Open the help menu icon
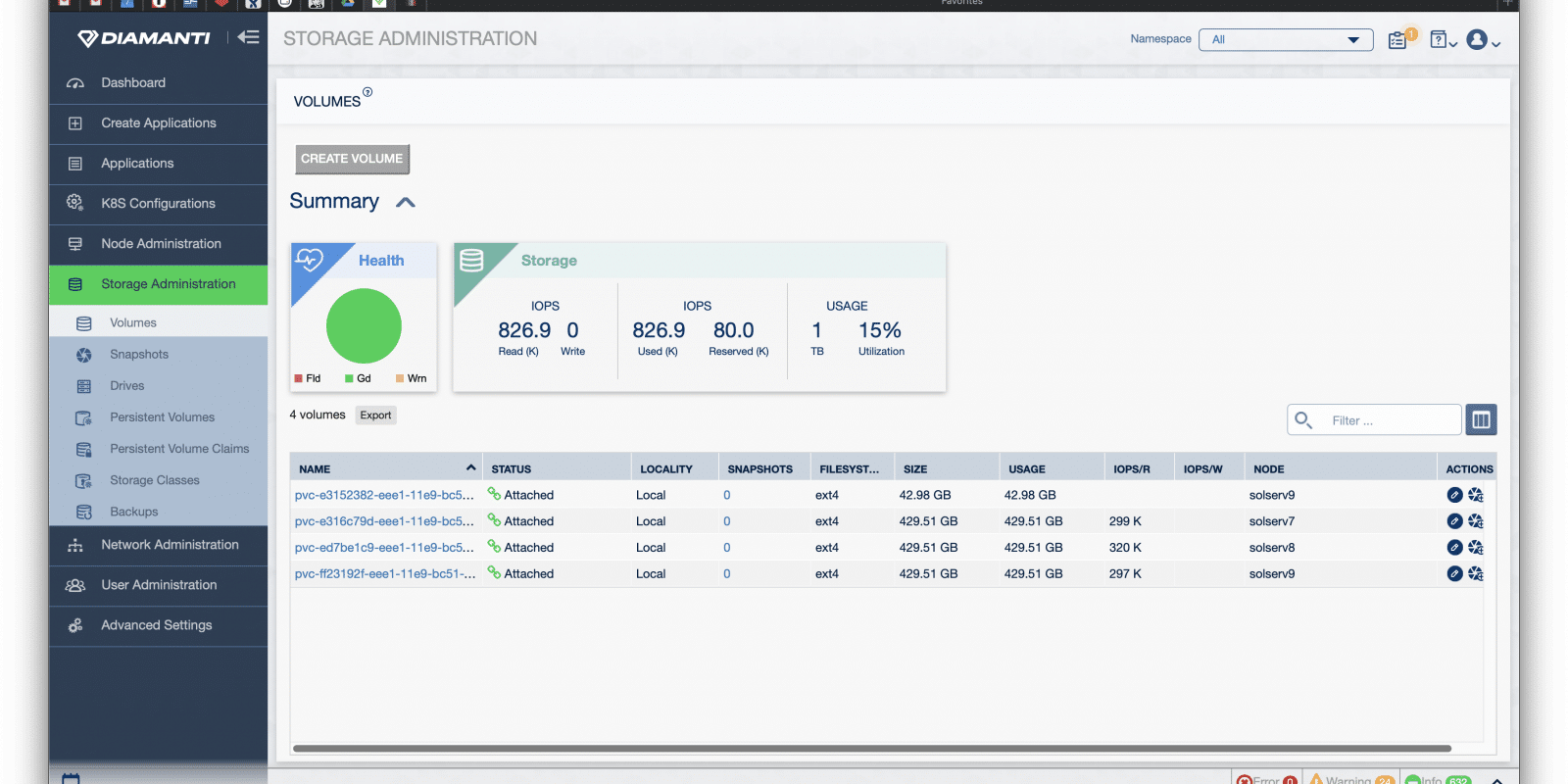1568x784 pixels. tap(1443, 40)
